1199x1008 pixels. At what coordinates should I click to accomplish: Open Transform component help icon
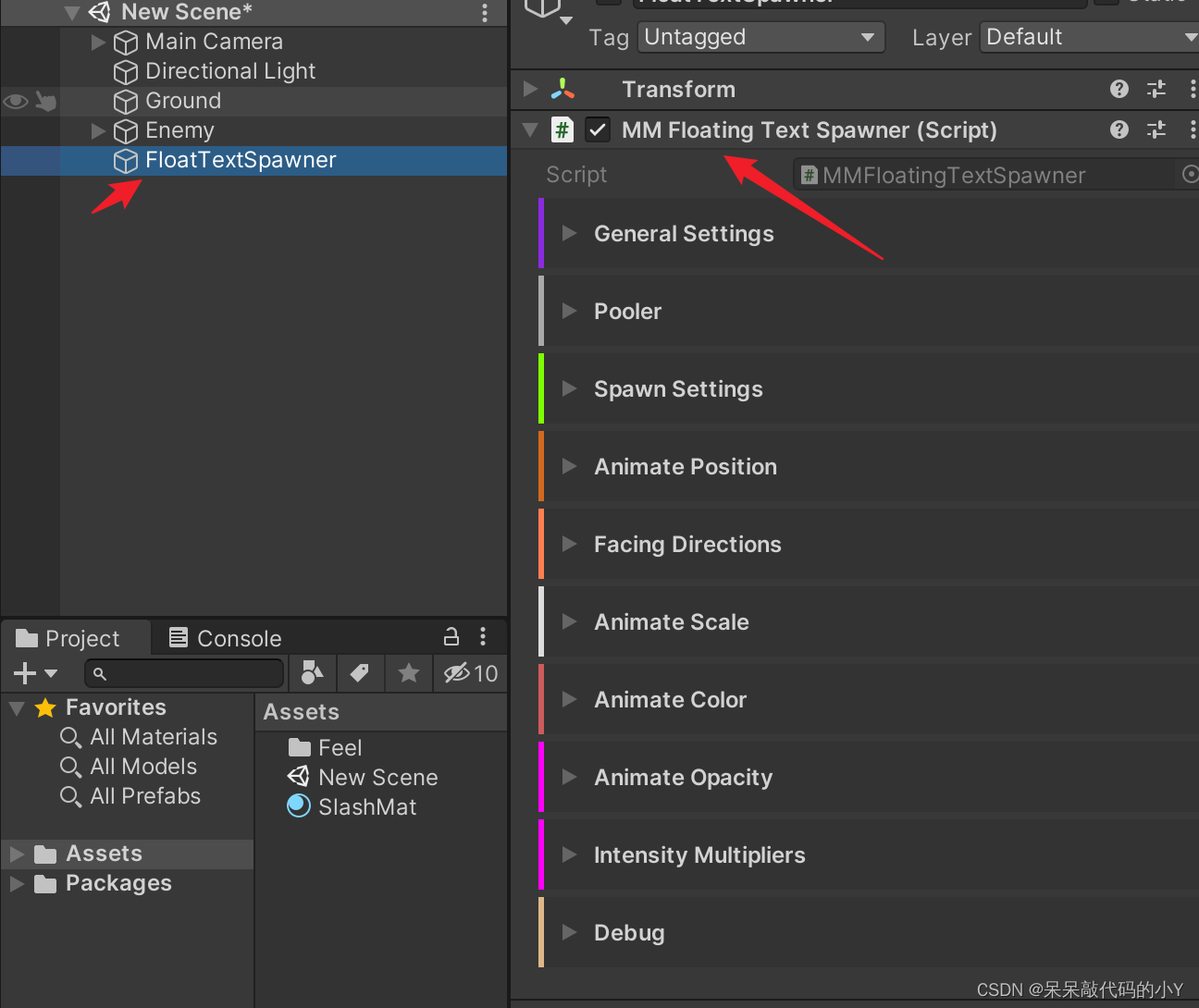coord(1119,89)
